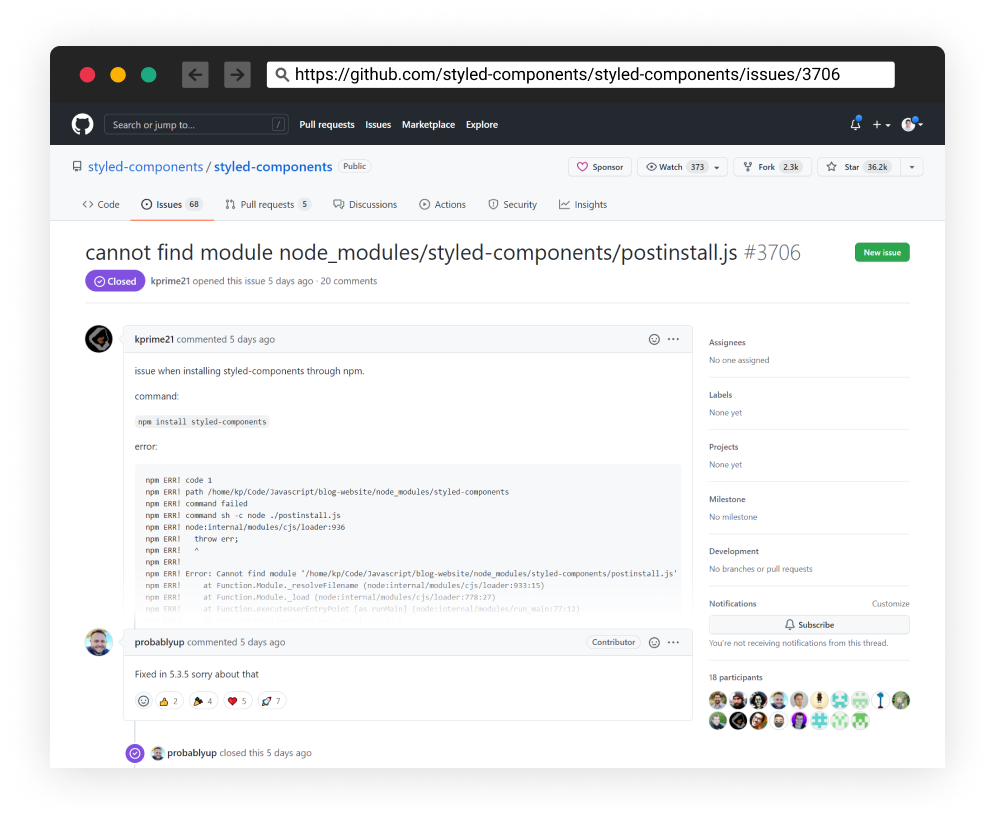This screenshot has width=995, height=822.
Task: Click the '5 days ago' timestamp on kprime21's comment
Action: (x=252, y=340)
